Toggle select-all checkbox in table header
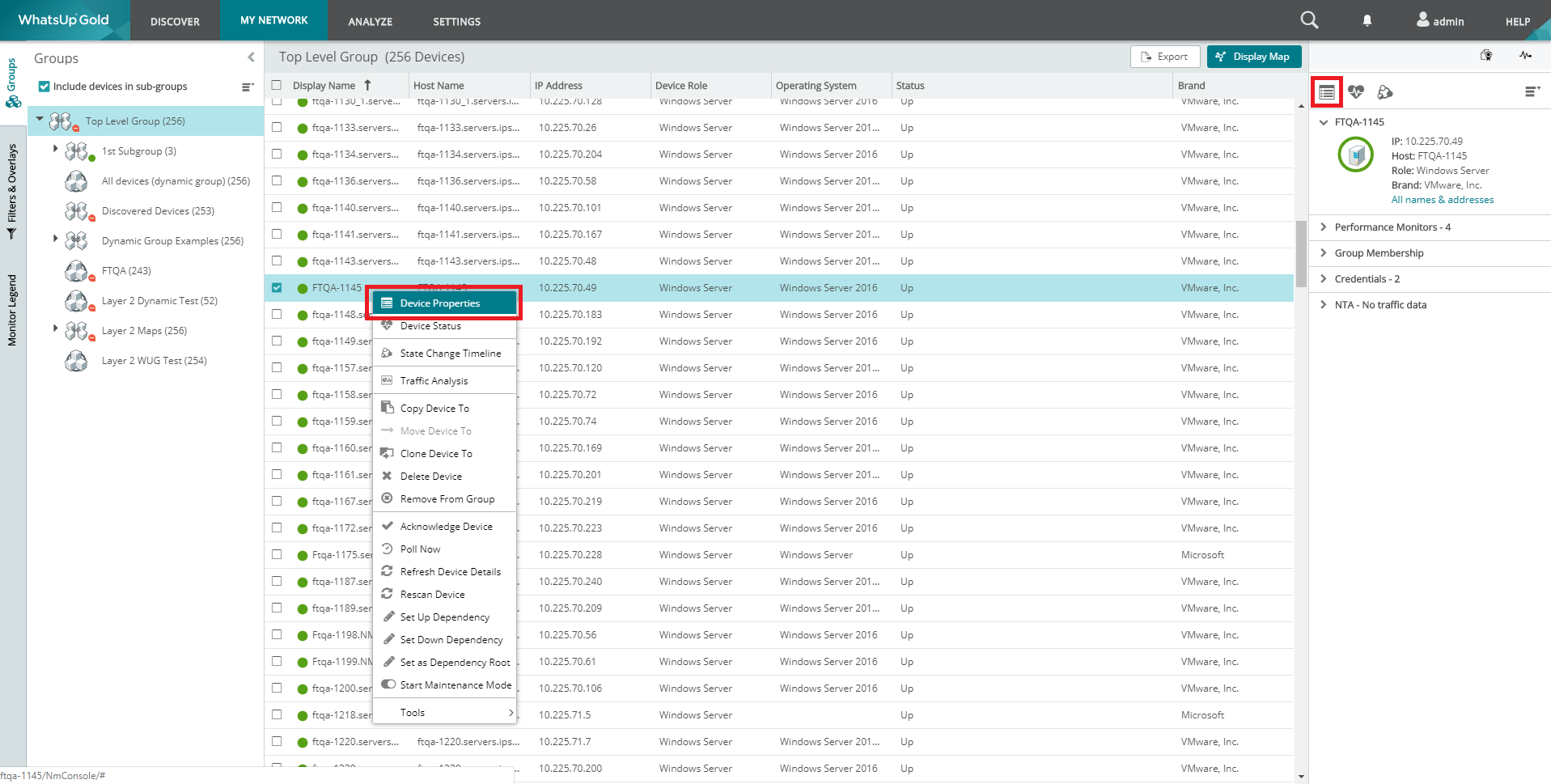The width and height of the screenshot is (1551, 784). [x=277, y=85]
